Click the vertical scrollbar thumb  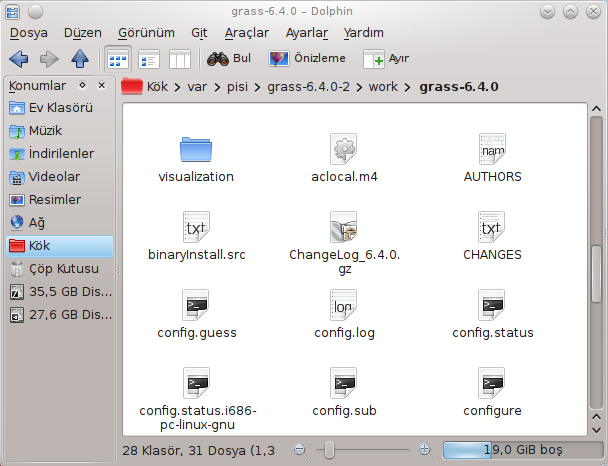(x=596, y=274)
